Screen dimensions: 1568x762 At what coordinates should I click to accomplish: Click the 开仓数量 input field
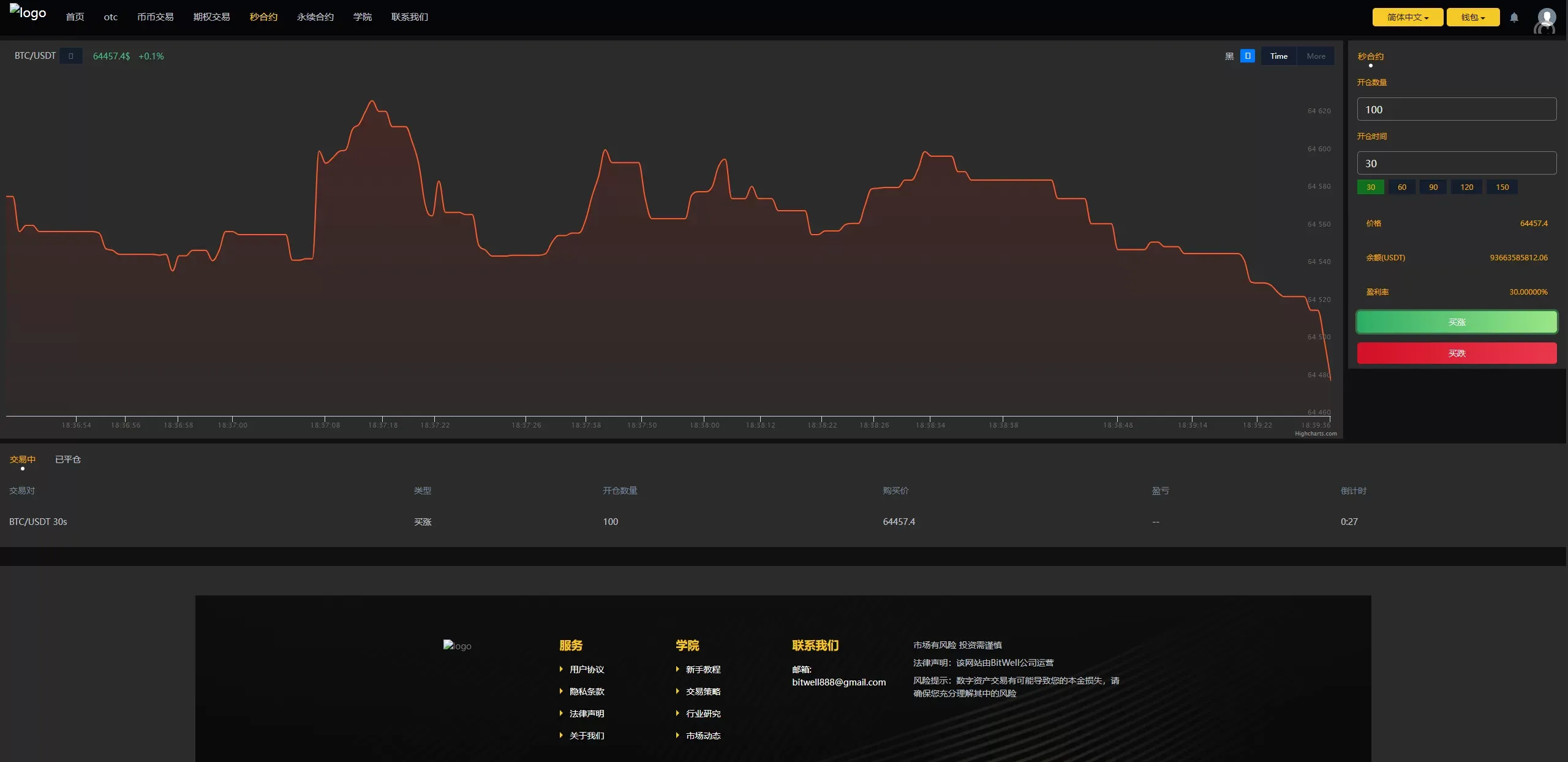tap(1456, 110)
